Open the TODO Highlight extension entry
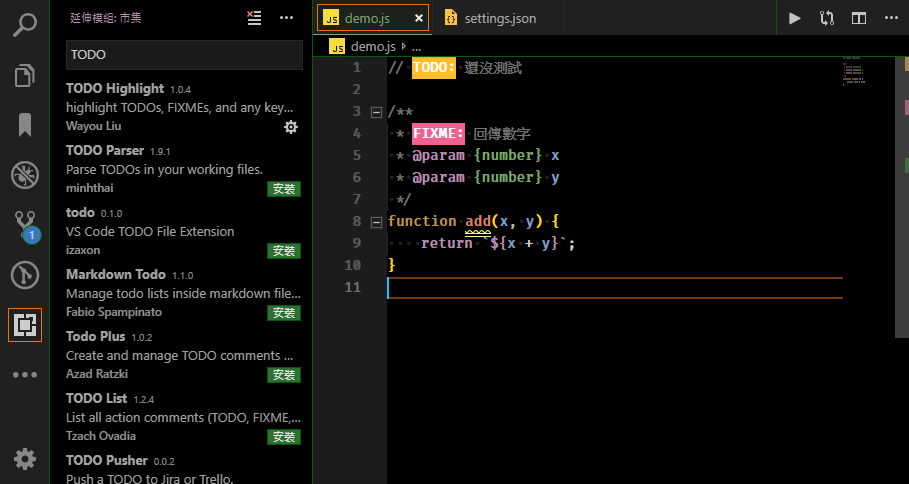 click(x=181, y=107)
